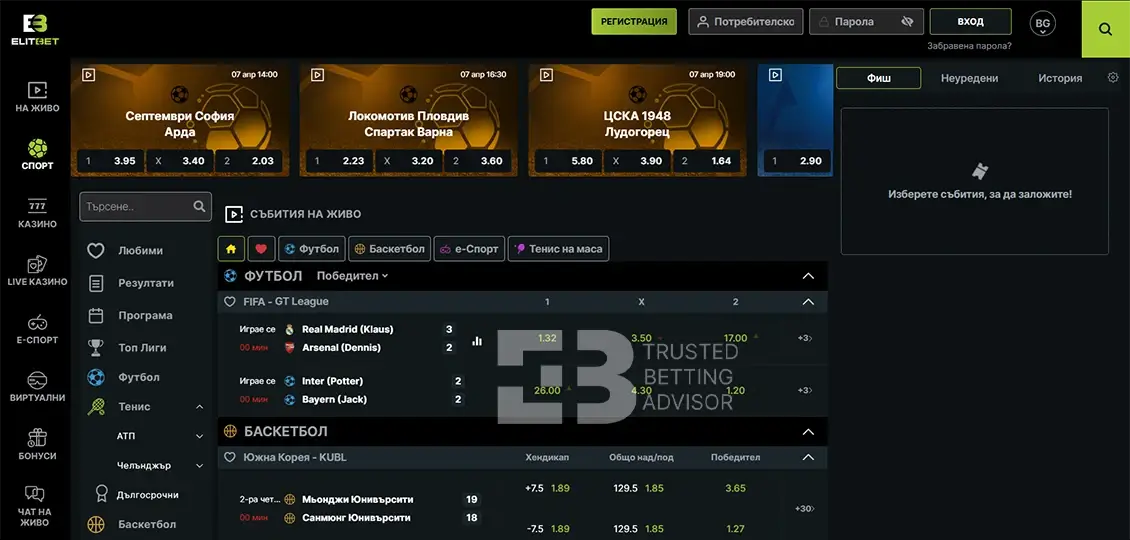Image resolution: width=1130 pixels, height=540 pixels.
Task: Switch to the Фиш betslip tab
Action: click(878, 78)
